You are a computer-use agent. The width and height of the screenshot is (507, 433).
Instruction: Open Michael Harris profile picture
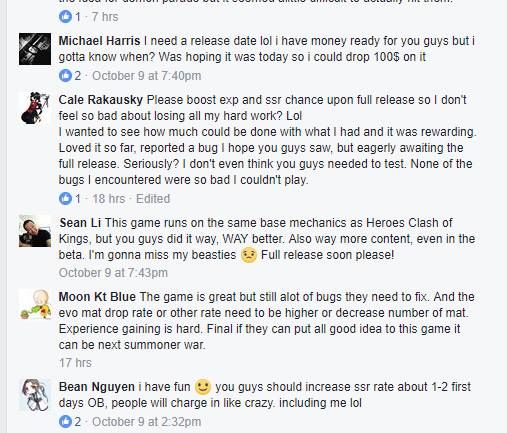pos(35,49)
